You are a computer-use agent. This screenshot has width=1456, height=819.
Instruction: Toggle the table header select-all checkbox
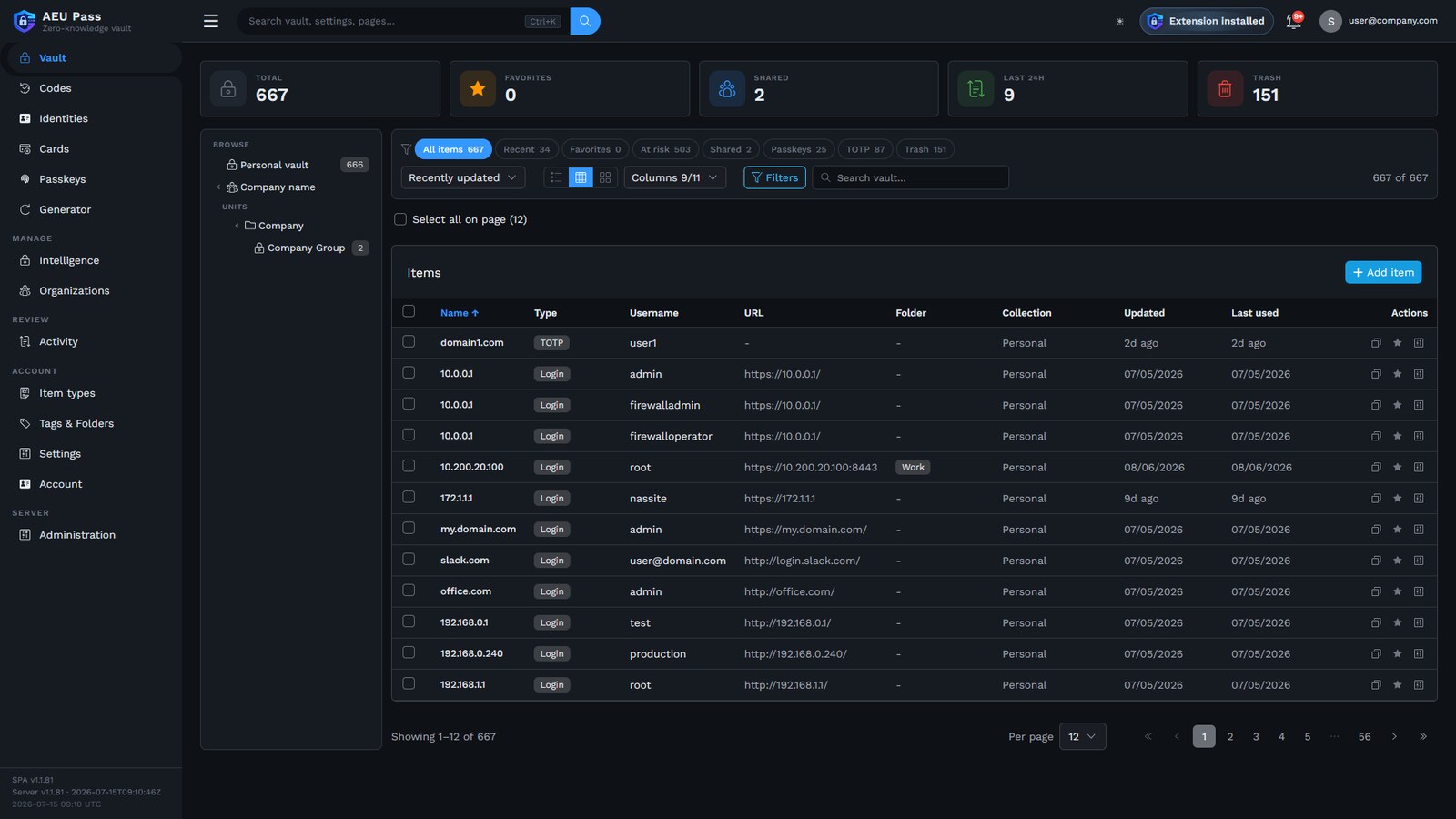409,311
